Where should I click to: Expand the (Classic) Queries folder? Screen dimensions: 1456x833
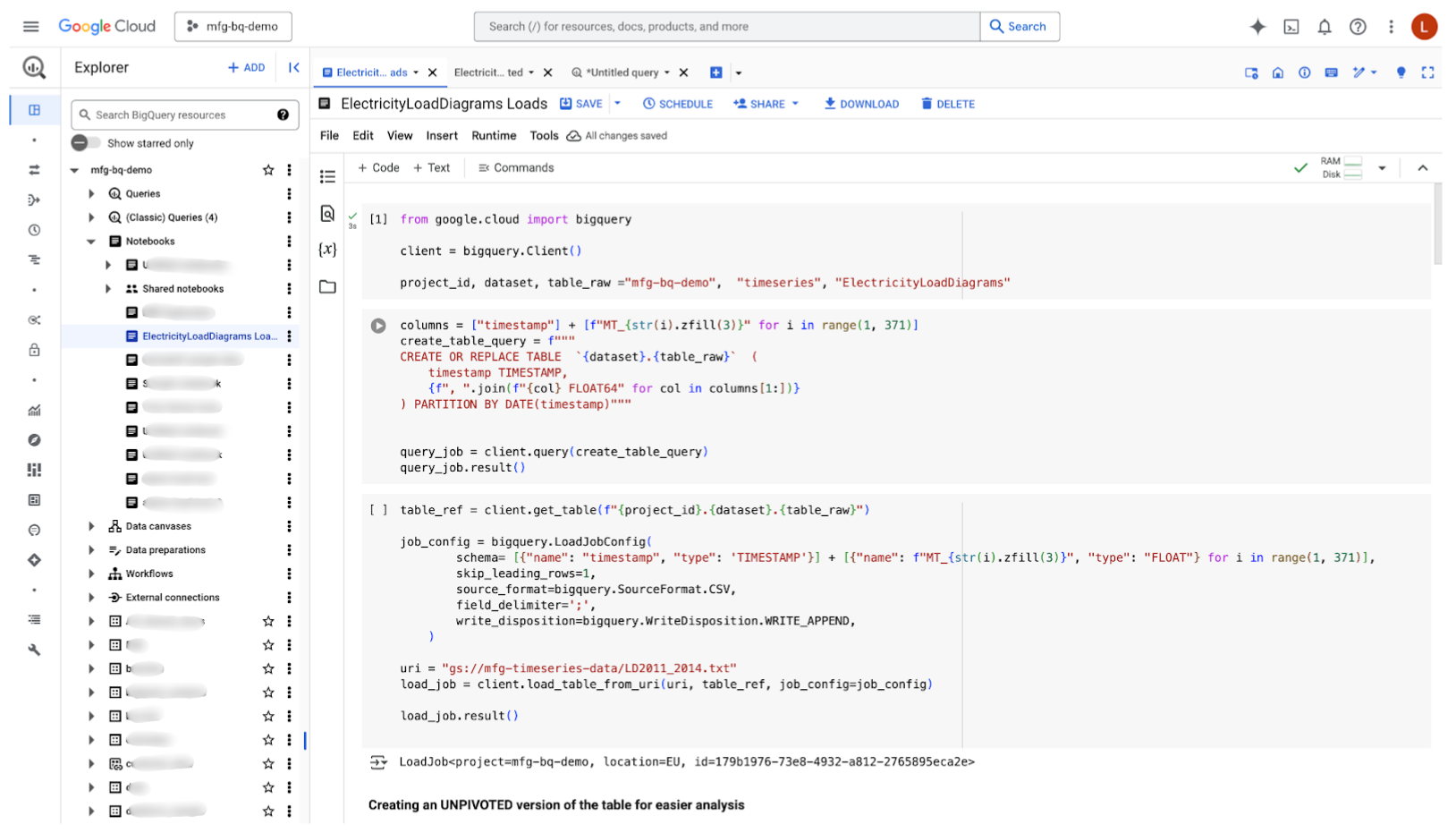click(91, 217)
